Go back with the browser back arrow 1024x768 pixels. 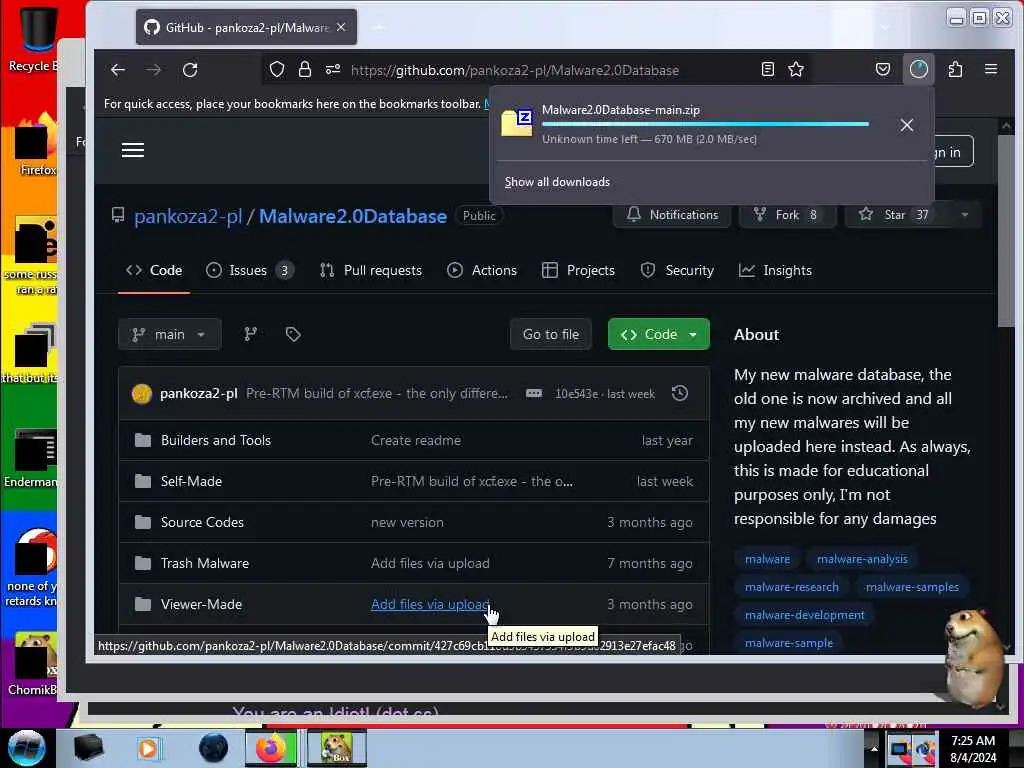click(x=118, y=70)
